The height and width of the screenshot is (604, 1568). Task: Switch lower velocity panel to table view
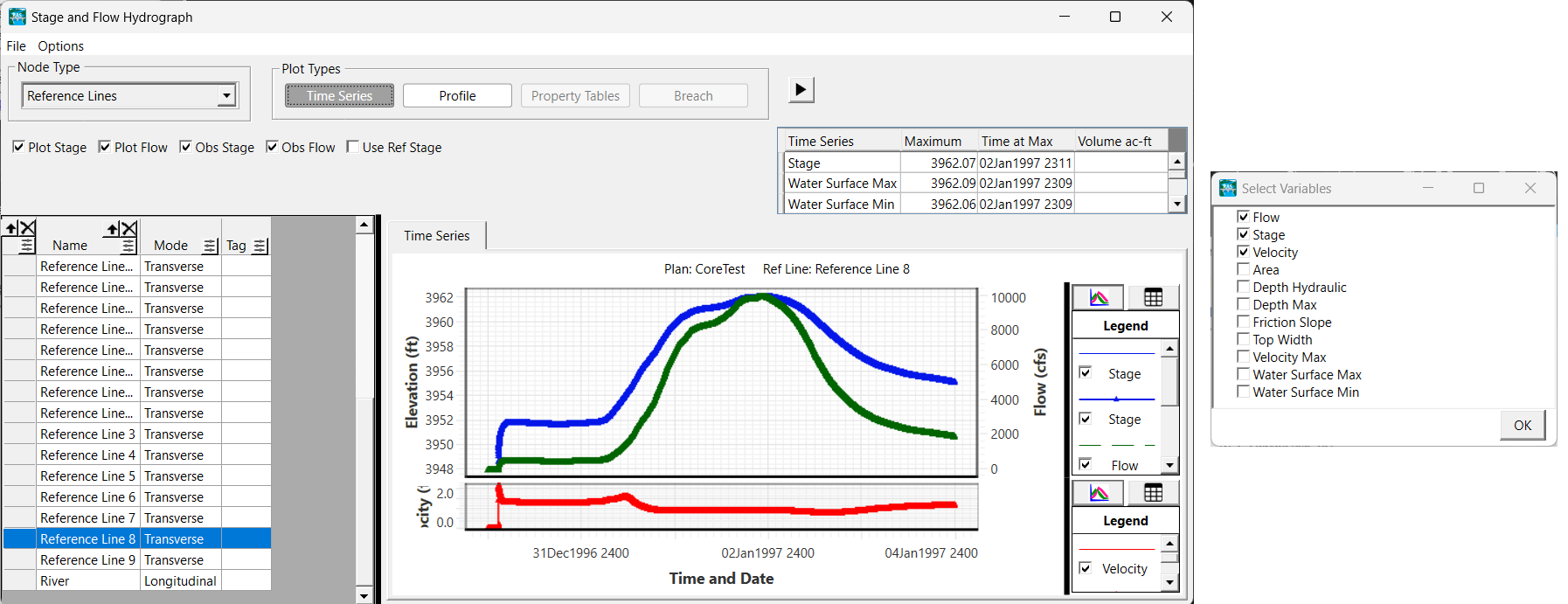(1153, 493)
